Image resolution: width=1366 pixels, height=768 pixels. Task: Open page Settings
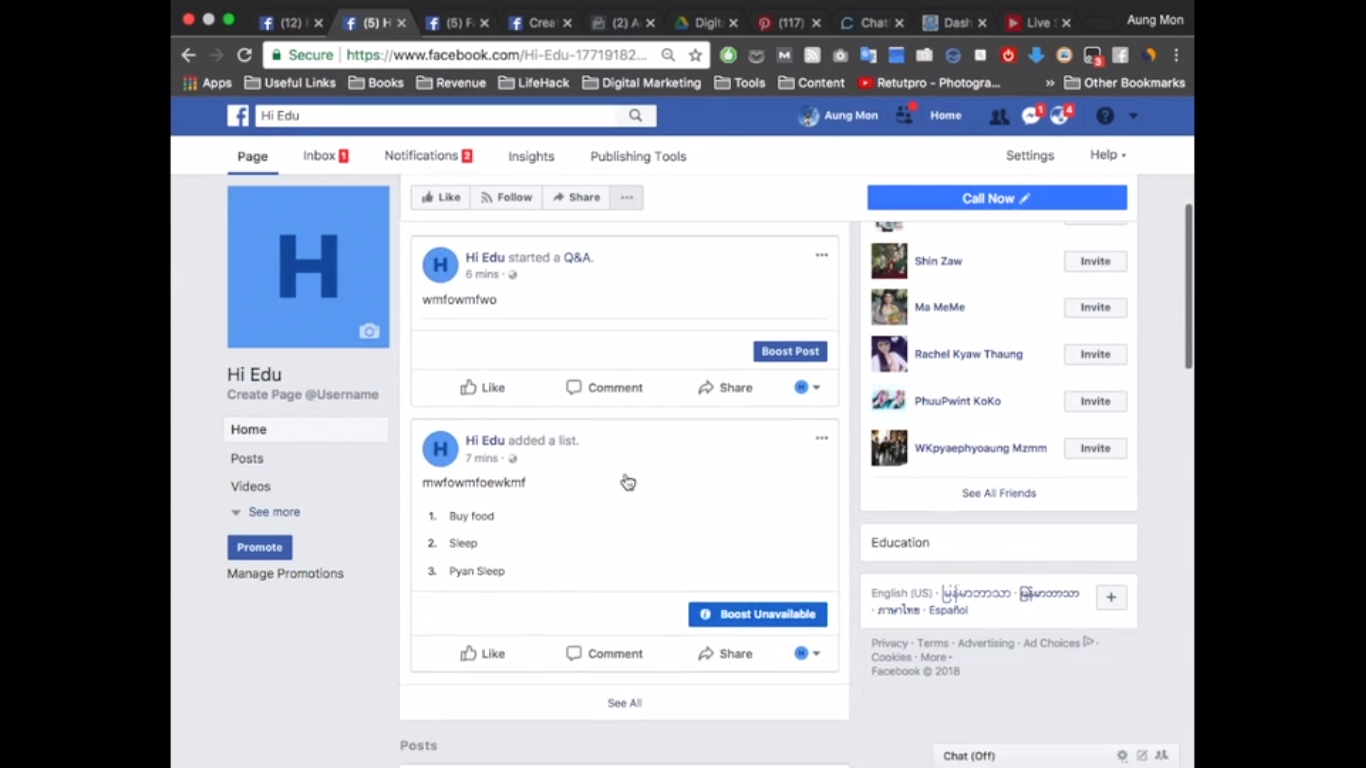point(1030,155)
